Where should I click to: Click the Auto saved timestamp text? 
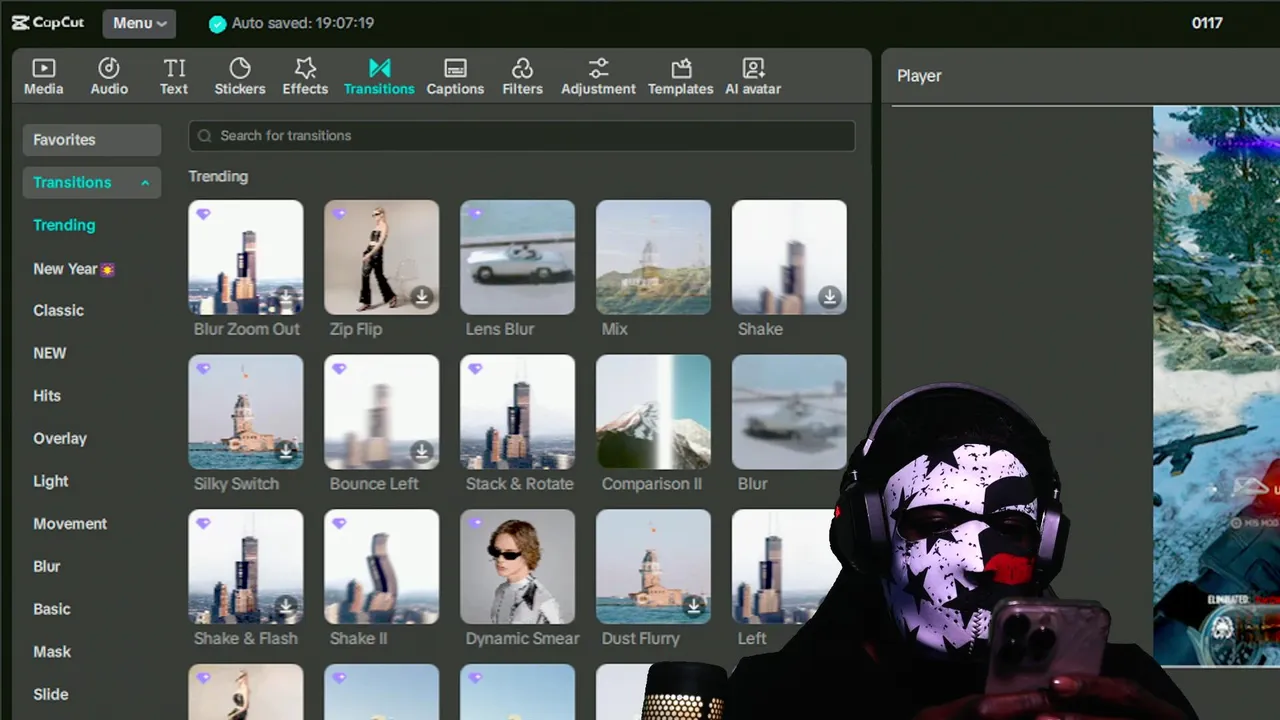point(303,23)
